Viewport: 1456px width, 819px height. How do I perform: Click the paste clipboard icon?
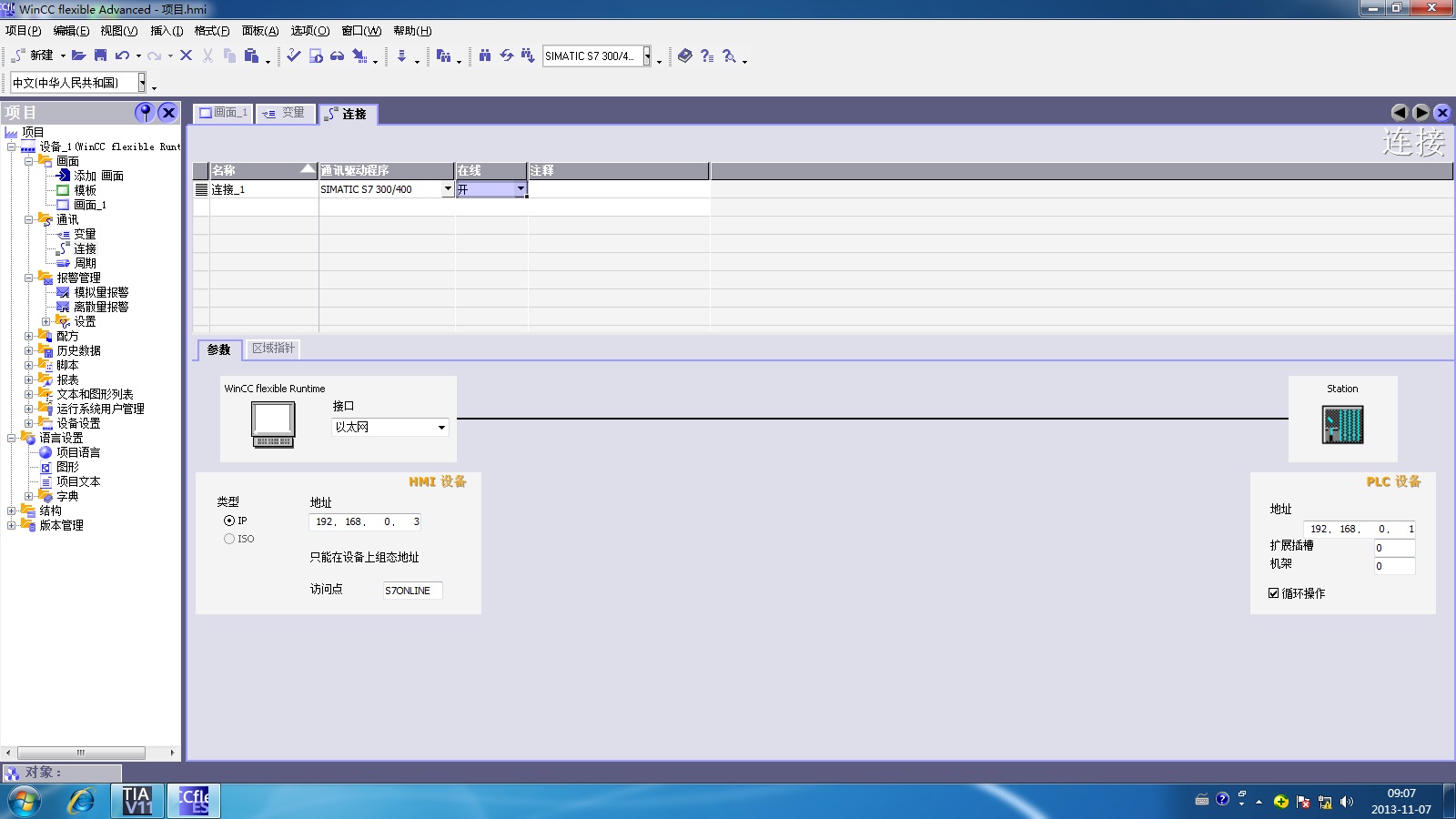[251, 56]
